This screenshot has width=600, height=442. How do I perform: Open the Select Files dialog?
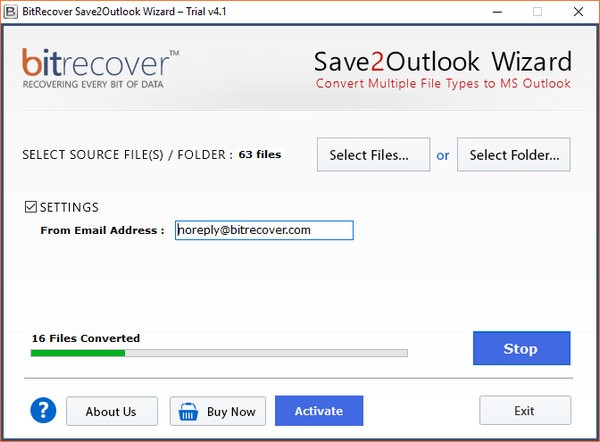coord(373,155)
